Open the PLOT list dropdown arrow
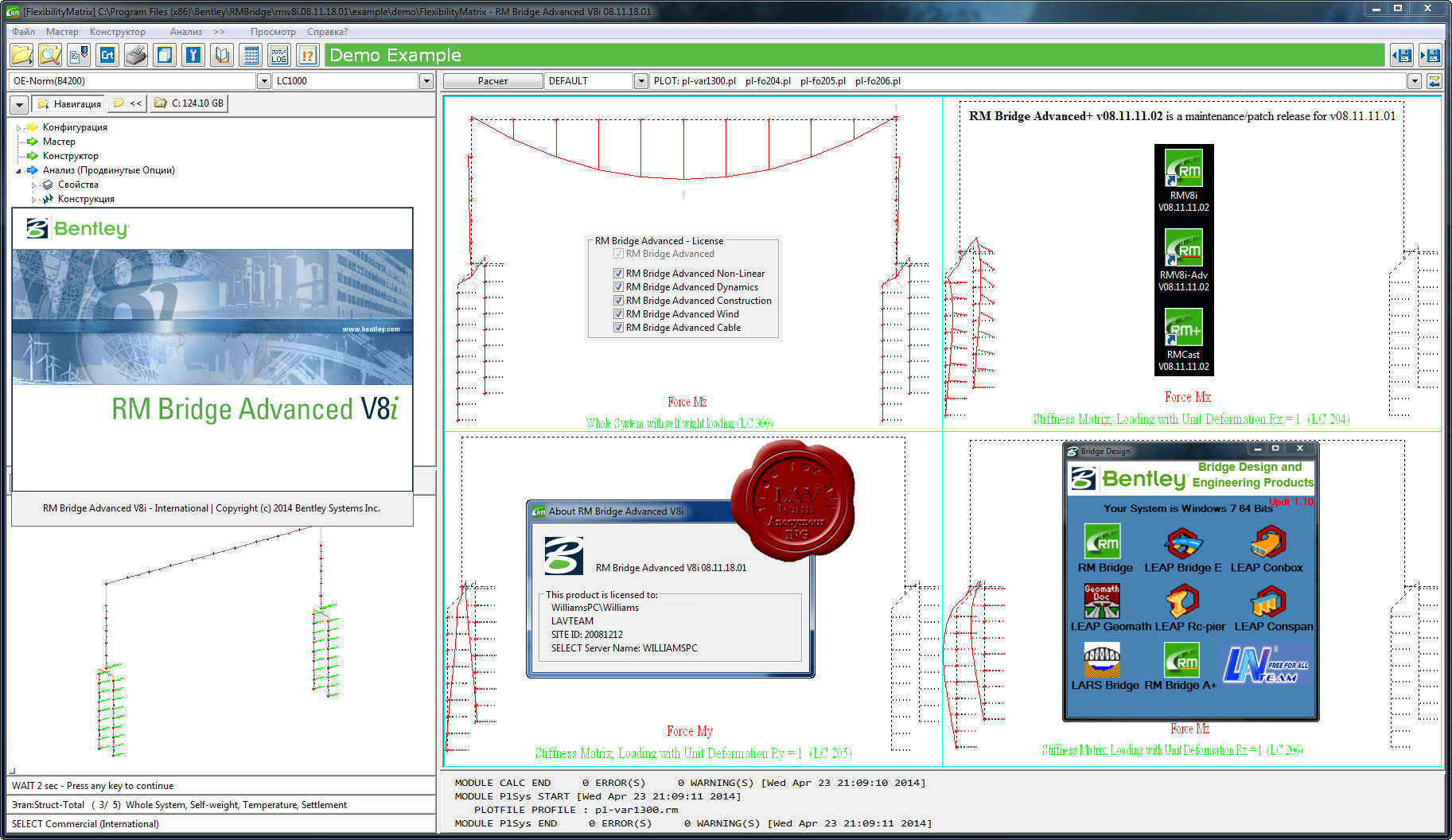 coord(1415,81)
